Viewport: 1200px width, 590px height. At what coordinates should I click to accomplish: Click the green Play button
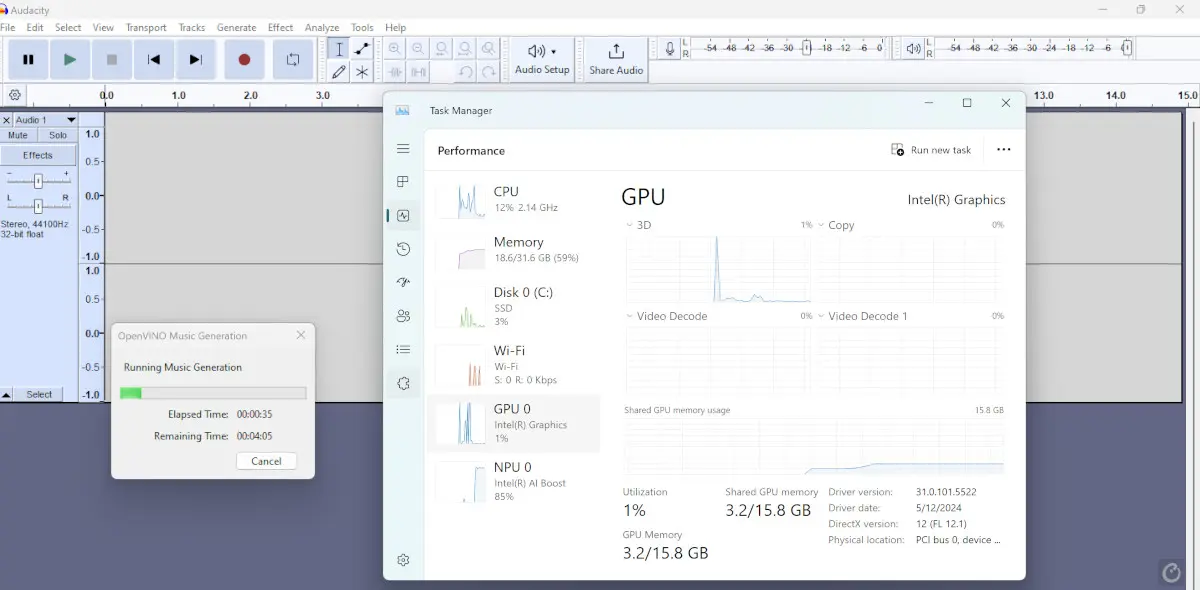[x=70, y=60]
